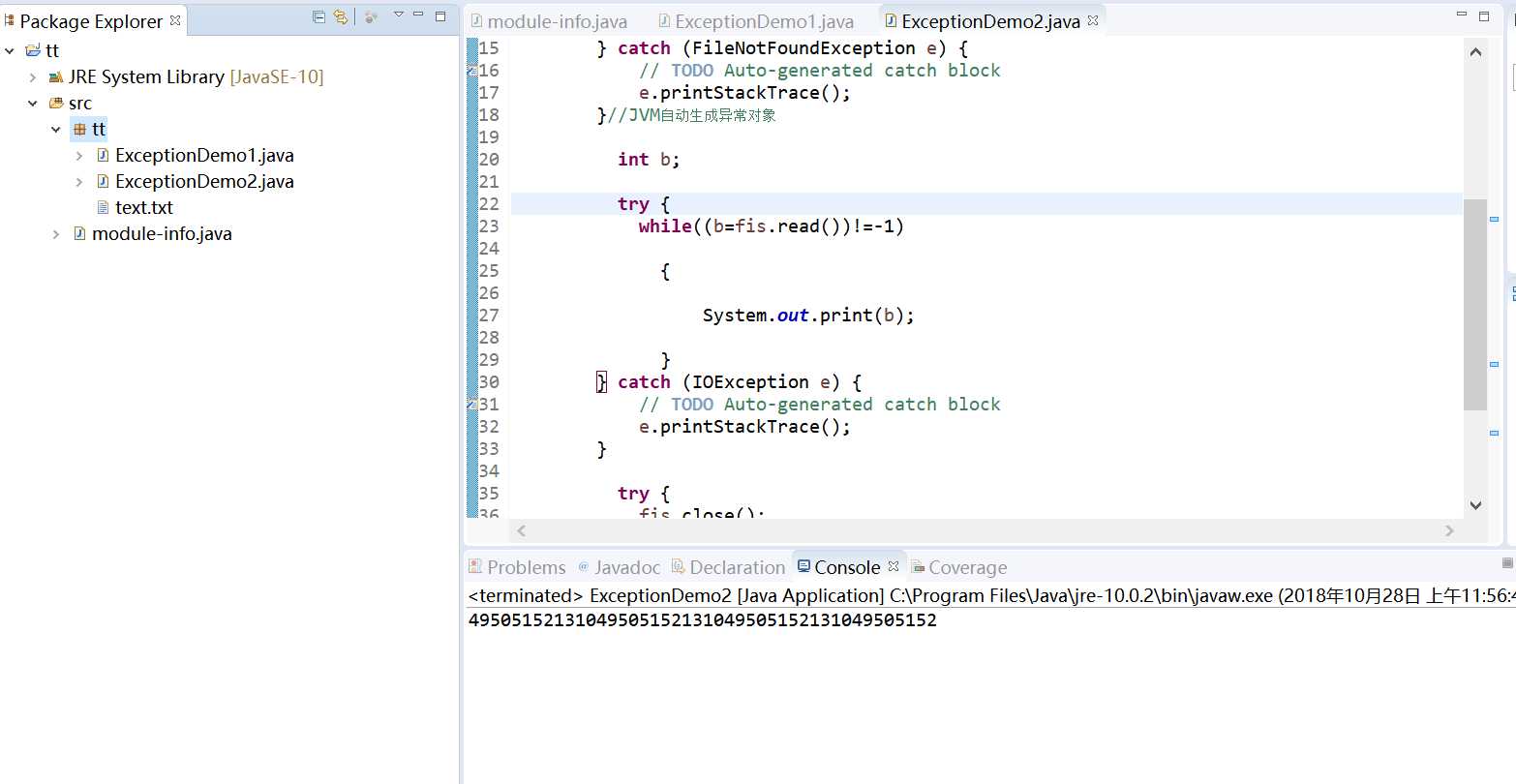Select text.txt in Package Explorer

point(144,207)
